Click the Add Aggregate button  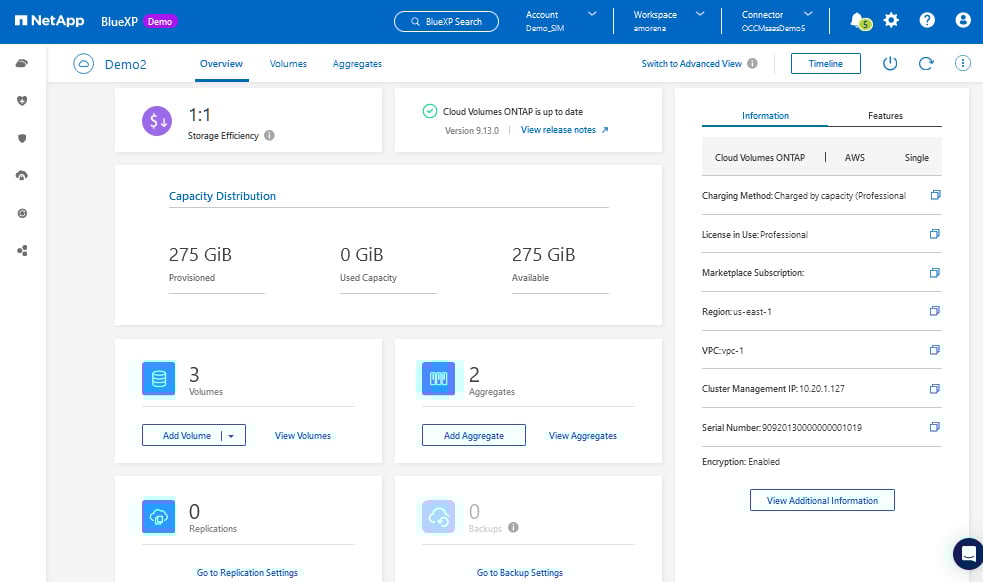[x=474, y=436]
